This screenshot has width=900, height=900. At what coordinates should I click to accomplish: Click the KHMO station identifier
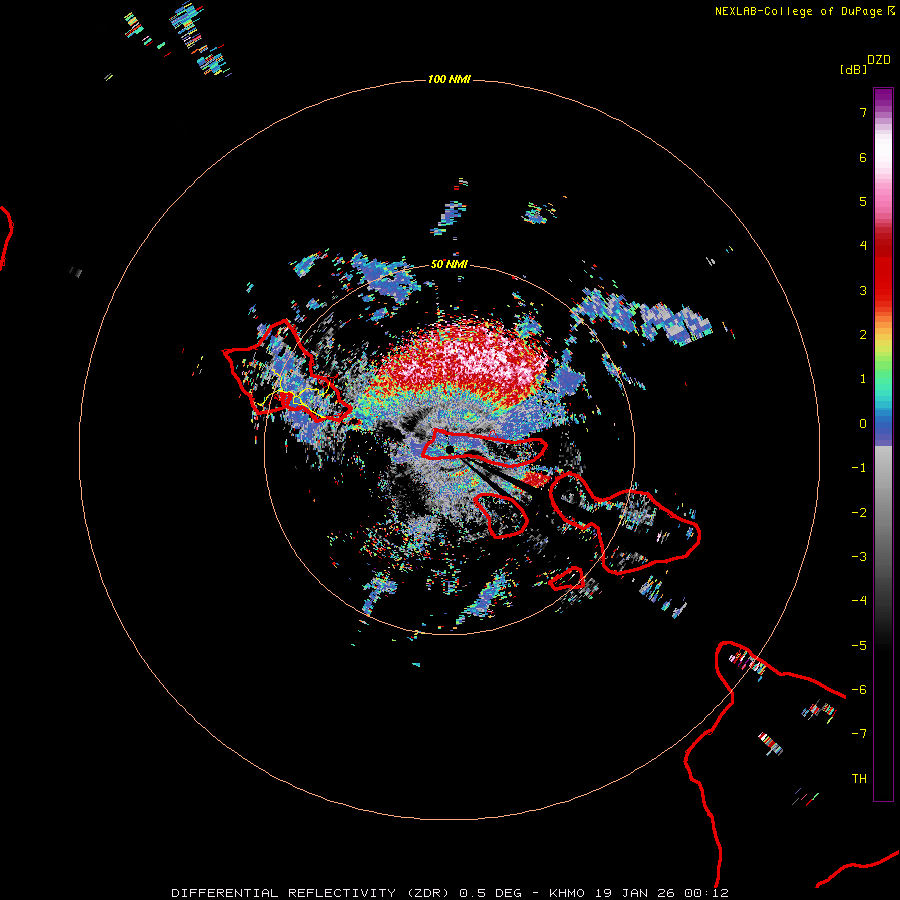567,893
